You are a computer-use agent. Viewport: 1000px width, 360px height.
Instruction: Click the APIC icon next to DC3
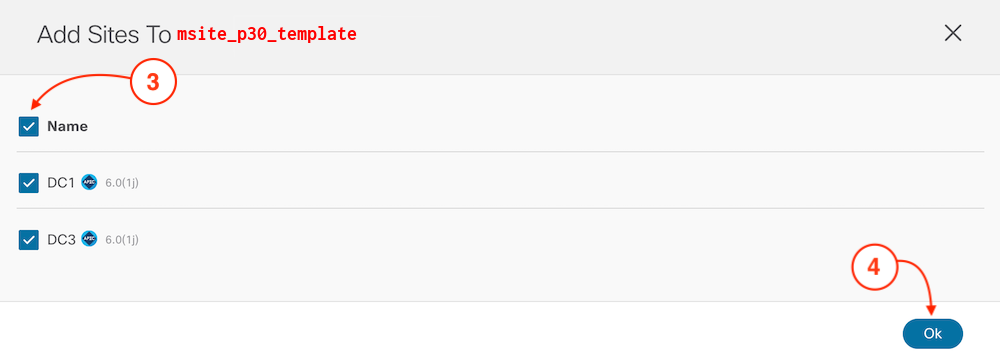(89, 240)
